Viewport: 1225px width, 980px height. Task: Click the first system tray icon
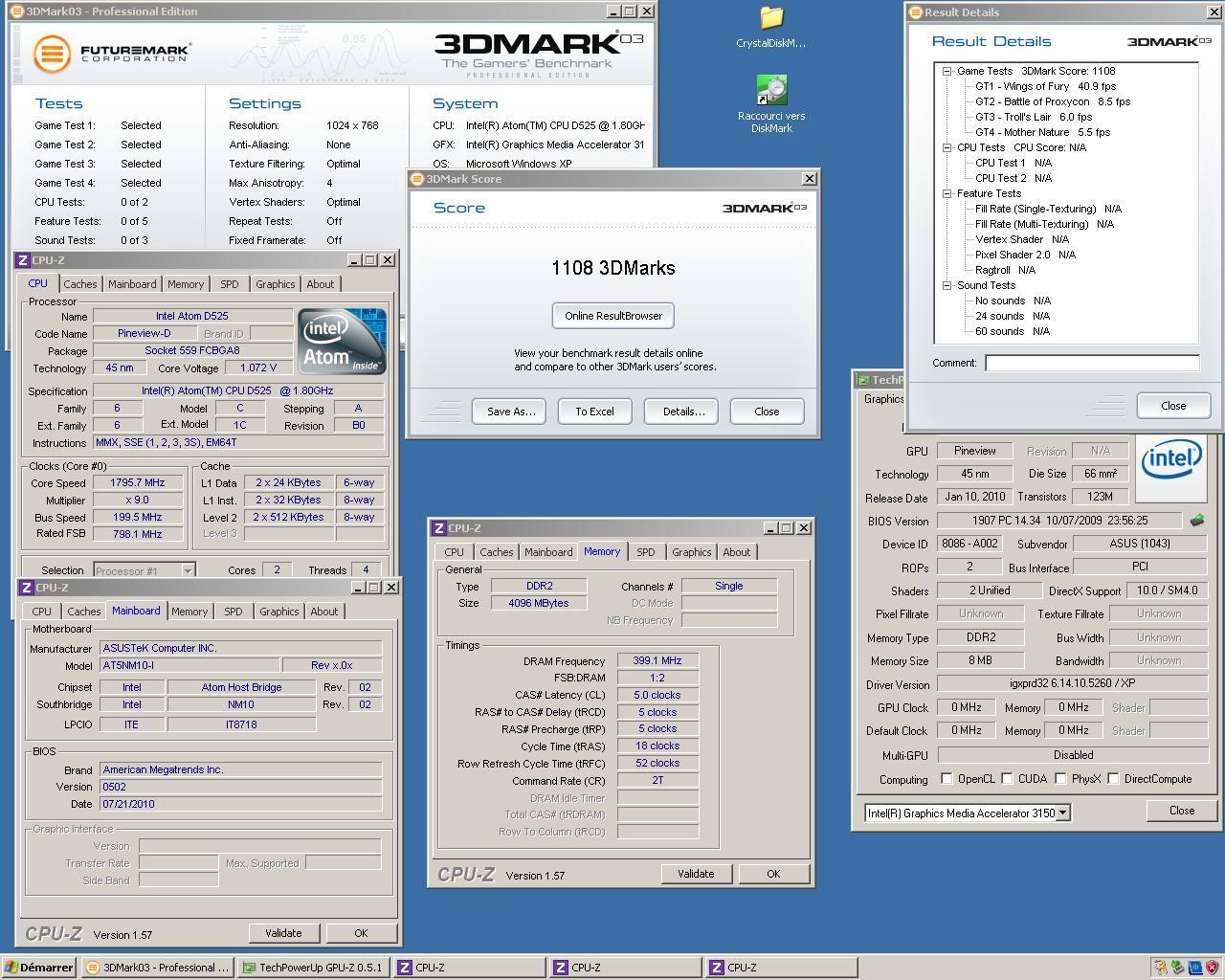(x=1160, y=968)
